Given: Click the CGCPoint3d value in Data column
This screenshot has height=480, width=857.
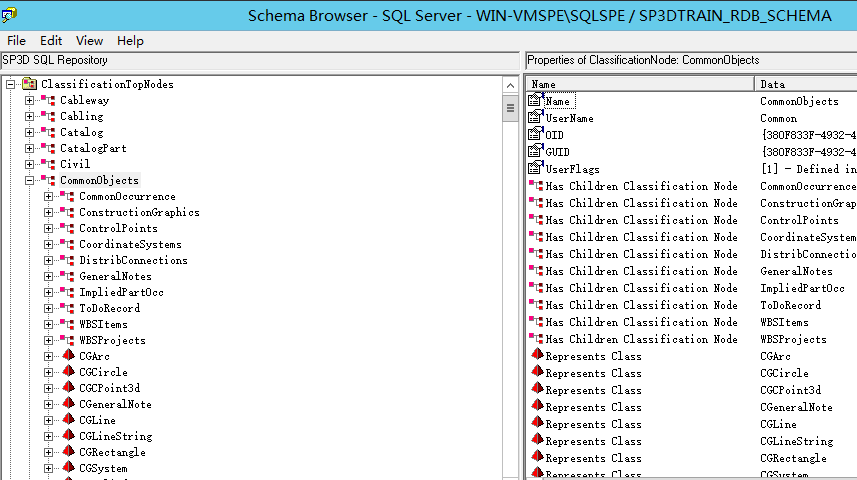Looking at the screenshot, I should [790, 390].
